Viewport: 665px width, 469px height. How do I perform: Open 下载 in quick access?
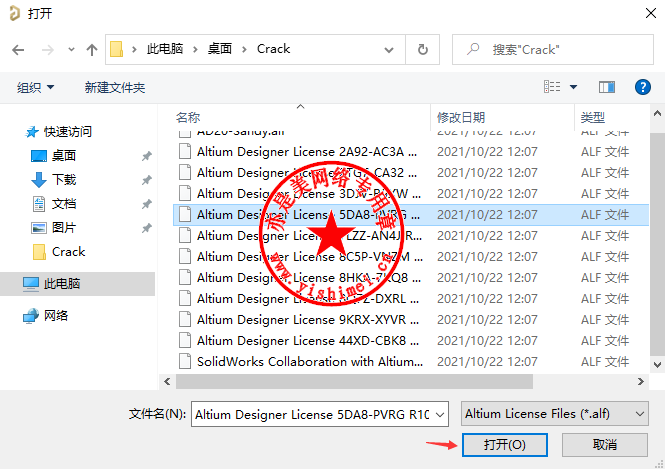(x=53, y=180)
